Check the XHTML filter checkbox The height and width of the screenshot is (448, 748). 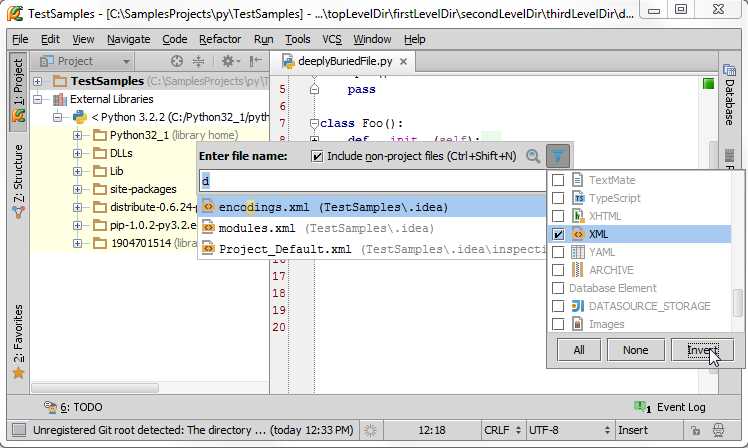pos(558,216)
